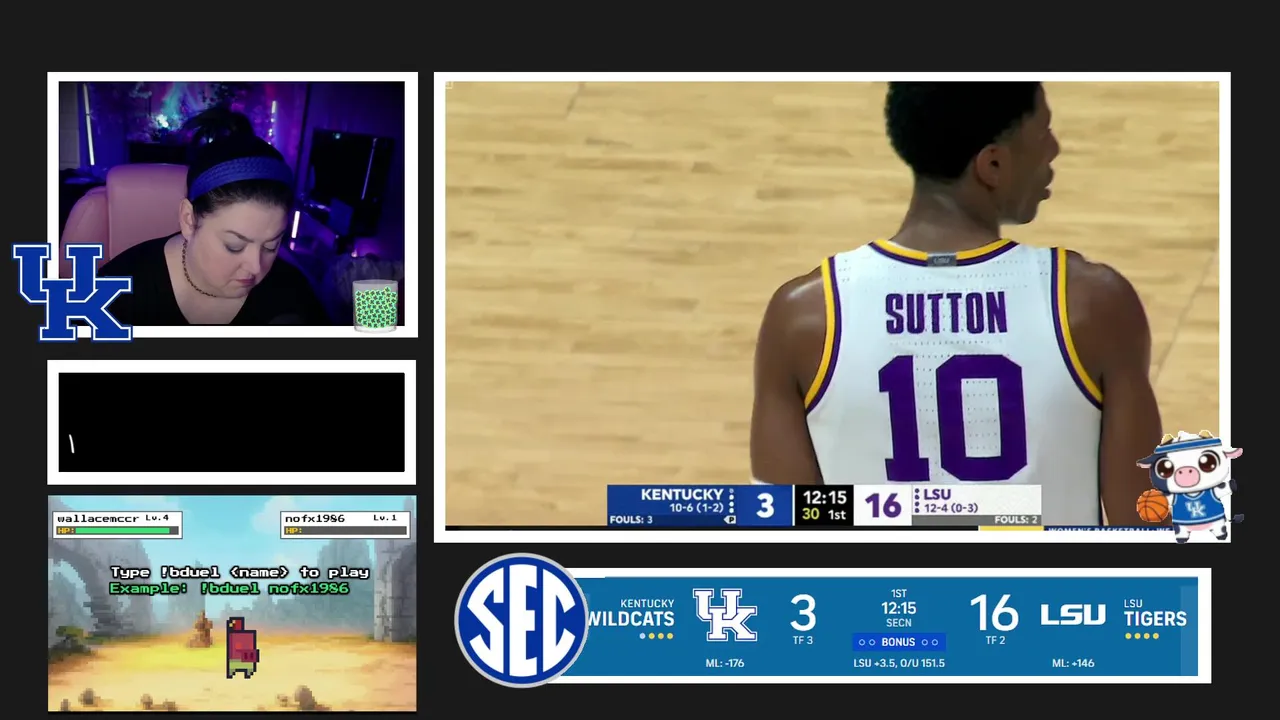The image size is (1280, 720).
Task: Click the cow mascot holding a basketball
Action: (1190, 486)
